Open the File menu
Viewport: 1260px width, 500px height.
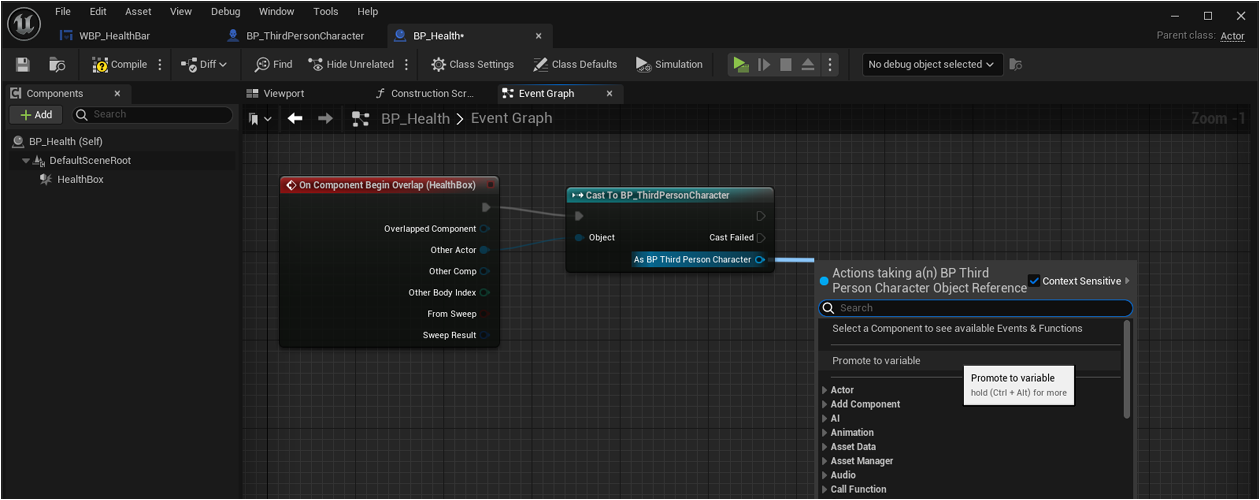point(63,11)
